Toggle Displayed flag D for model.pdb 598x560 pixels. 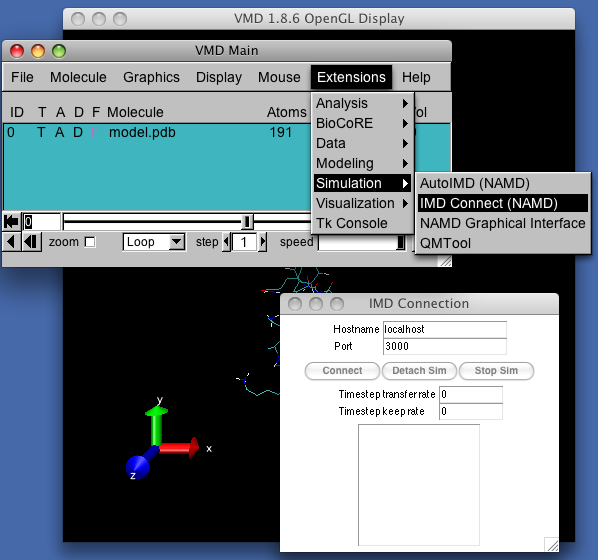point(78,132)
